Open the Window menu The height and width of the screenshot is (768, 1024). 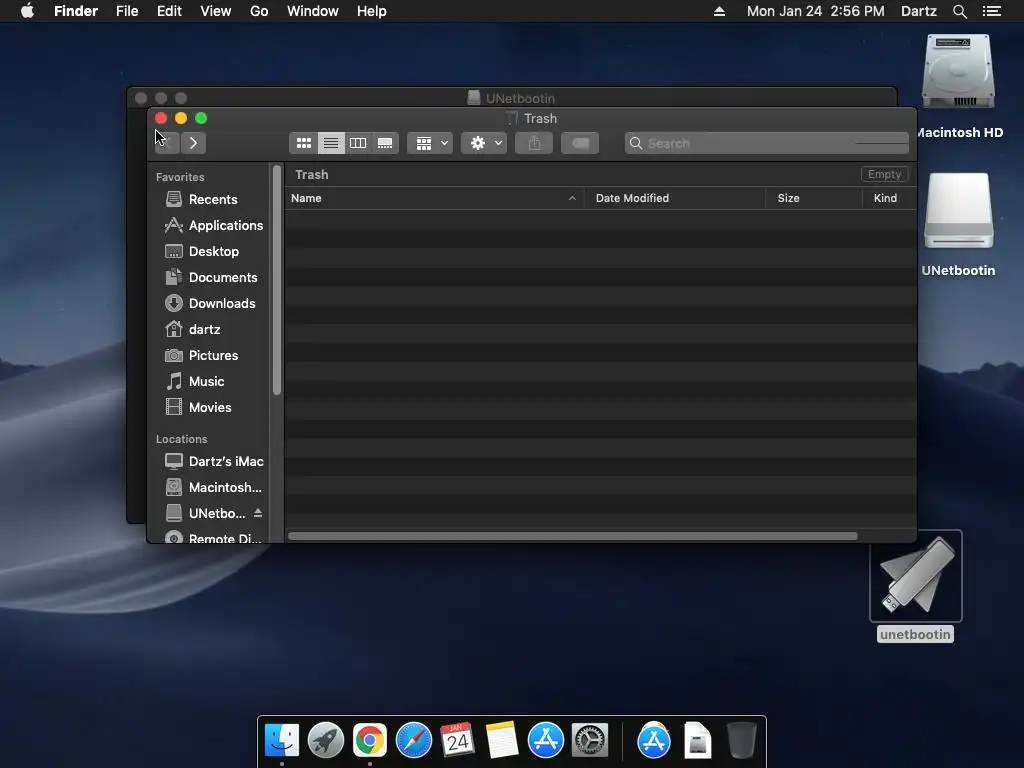(x=313, y=11)
